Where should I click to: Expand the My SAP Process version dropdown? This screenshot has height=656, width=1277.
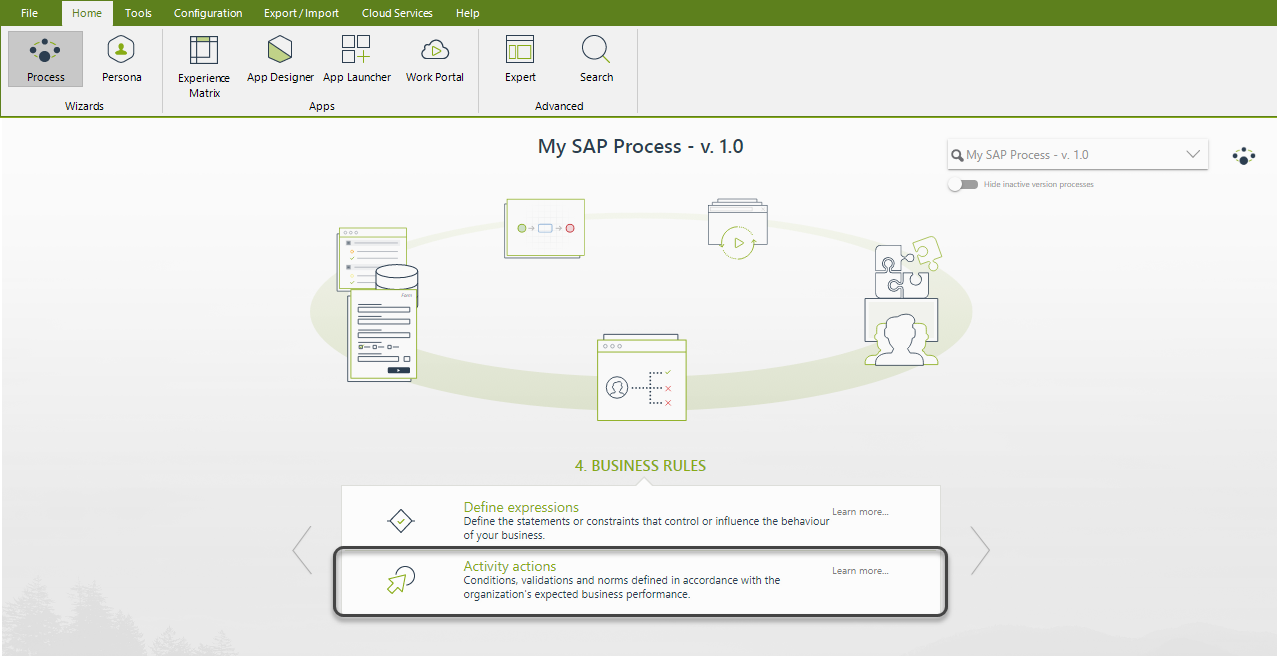pyautogui.click(x=1192, y=155)
